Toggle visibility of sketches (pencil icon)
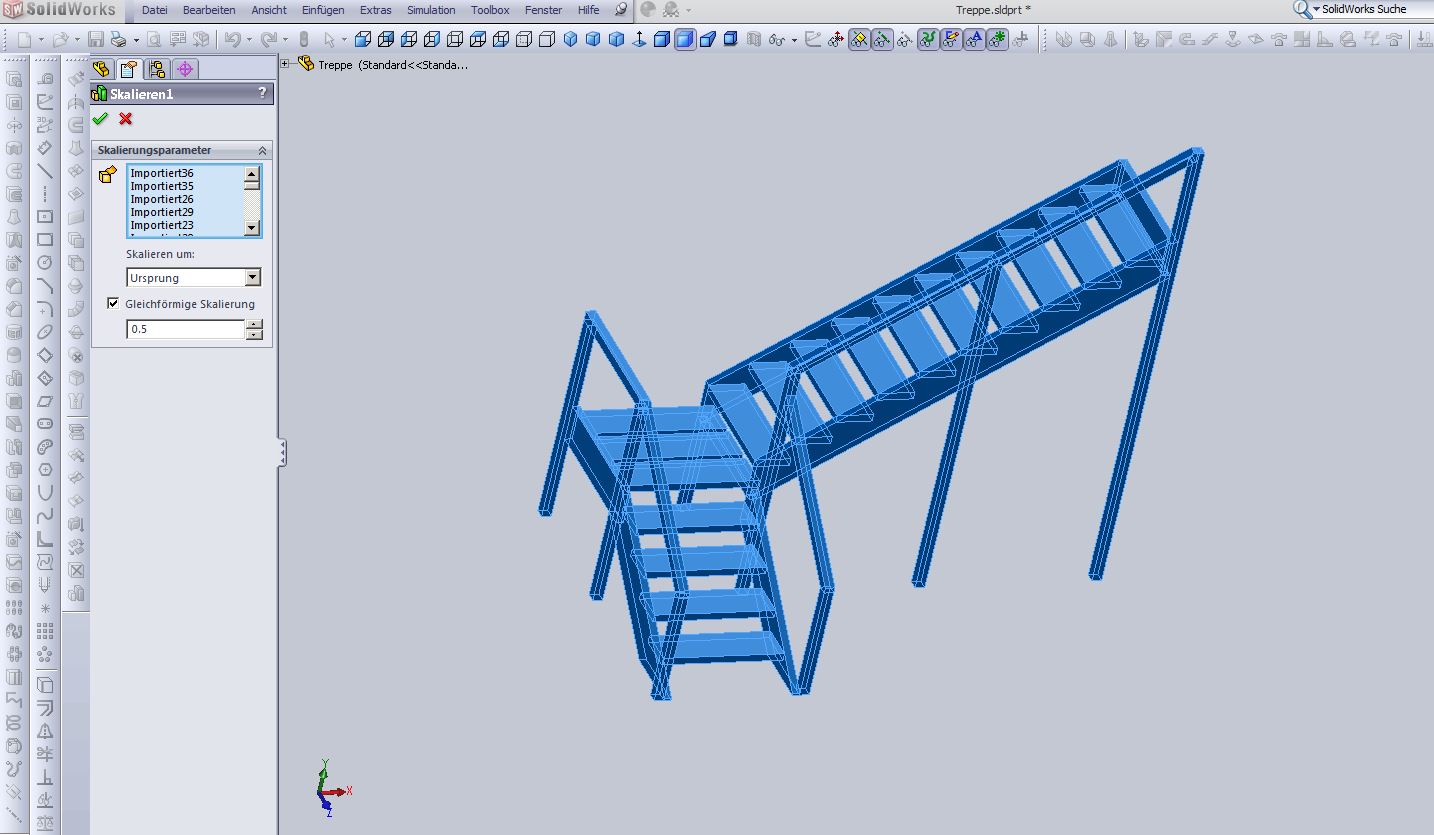 pos(951,40)
